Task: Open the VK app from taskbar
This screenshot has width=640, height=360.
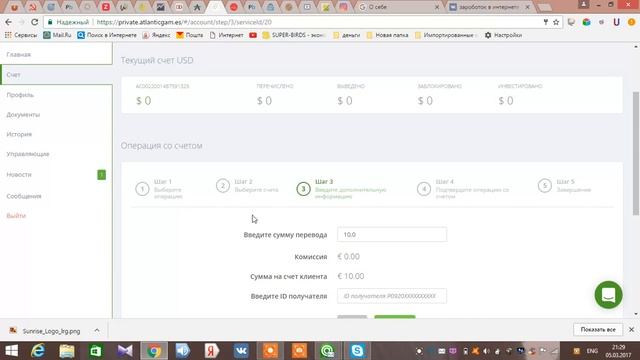Action: (241, 351)
